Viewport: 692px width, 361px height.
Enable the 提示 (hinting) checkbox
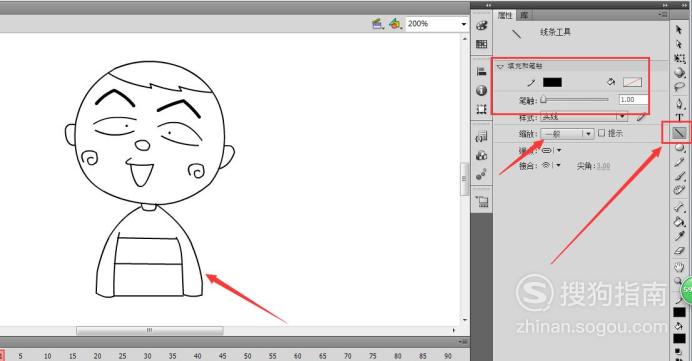602,133
